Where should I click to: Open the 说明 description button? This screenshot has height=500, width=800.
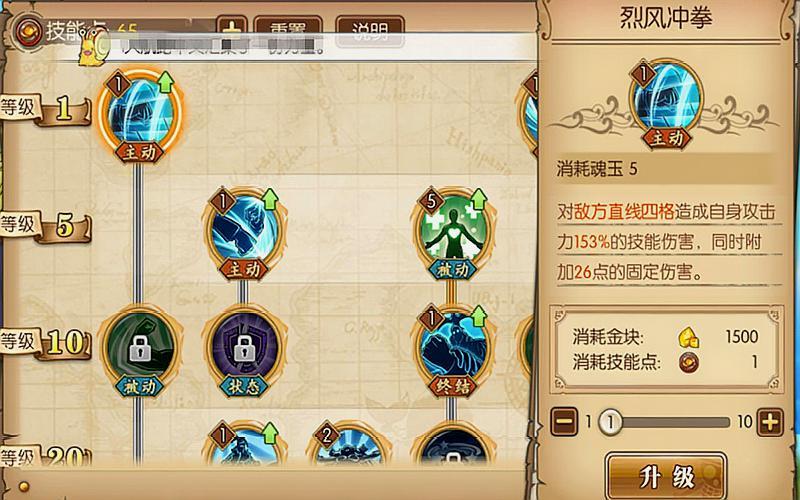click(x=370, y=31)
